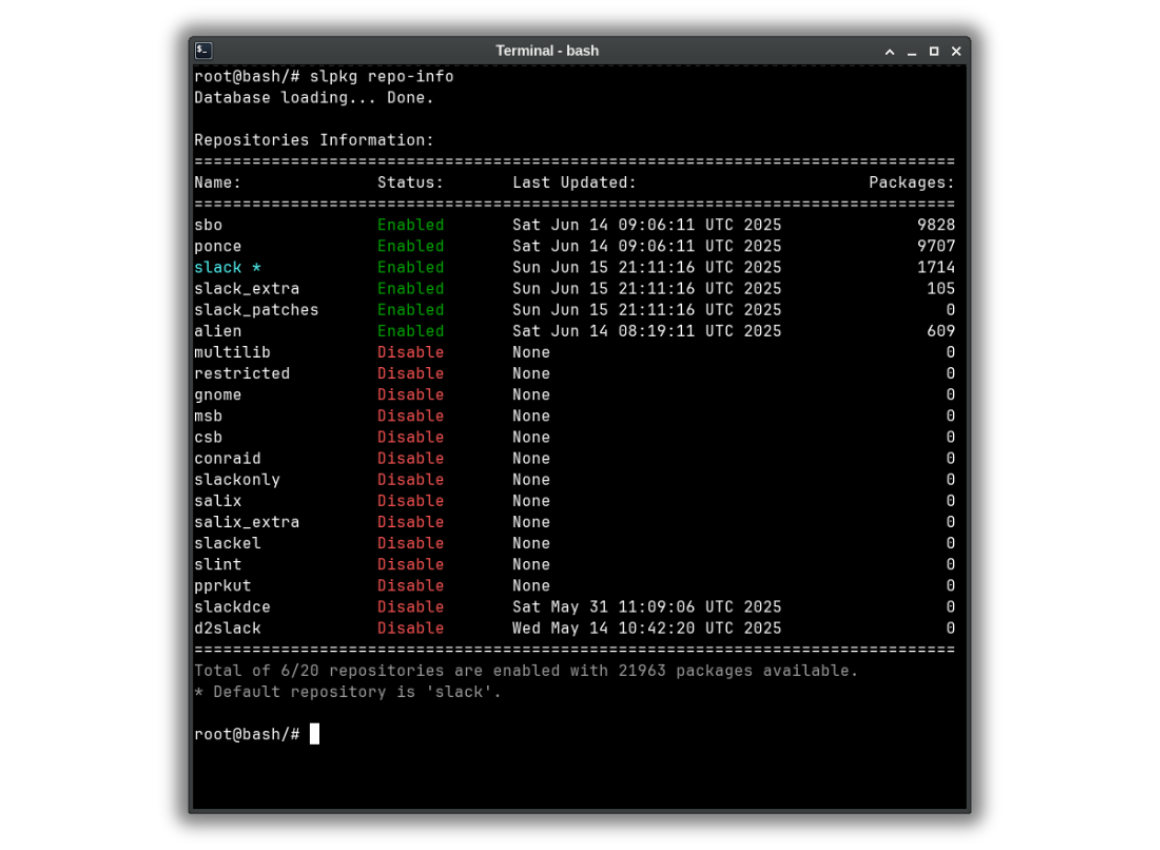Click the 'pprkut' repository name
1160x850 pixels.
(x=222, y=586)
